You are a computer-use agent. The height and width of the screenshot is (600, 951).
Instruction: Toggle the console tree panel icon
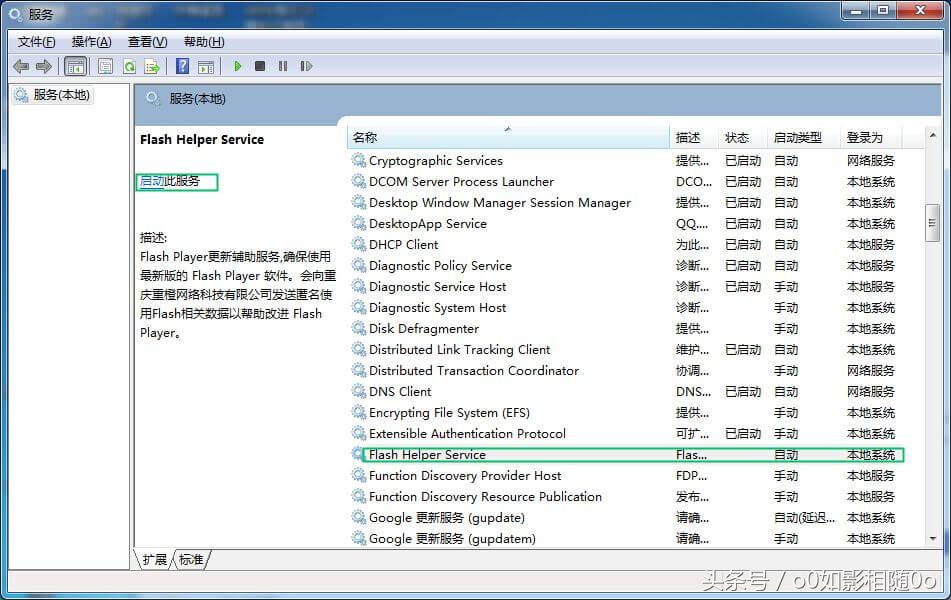click(74, 66)
